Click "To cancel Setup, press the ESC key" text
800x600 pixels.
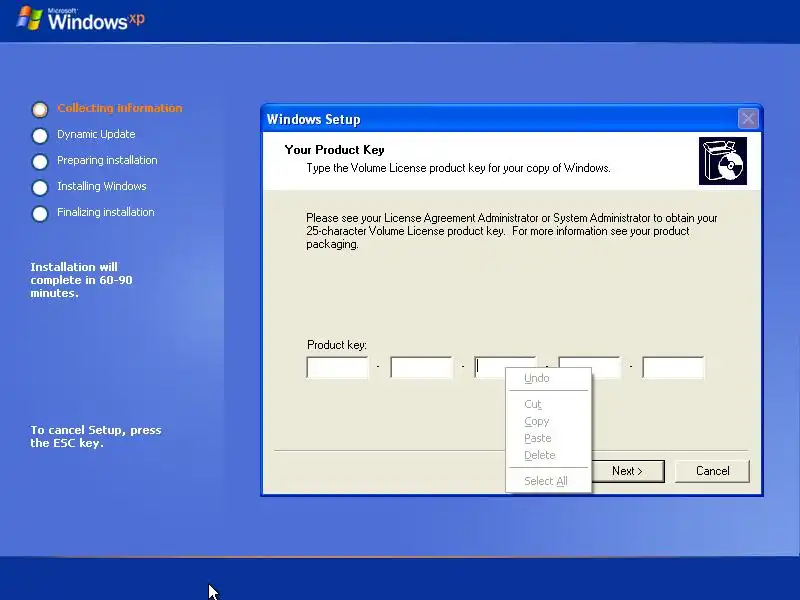tap(96, 436)
